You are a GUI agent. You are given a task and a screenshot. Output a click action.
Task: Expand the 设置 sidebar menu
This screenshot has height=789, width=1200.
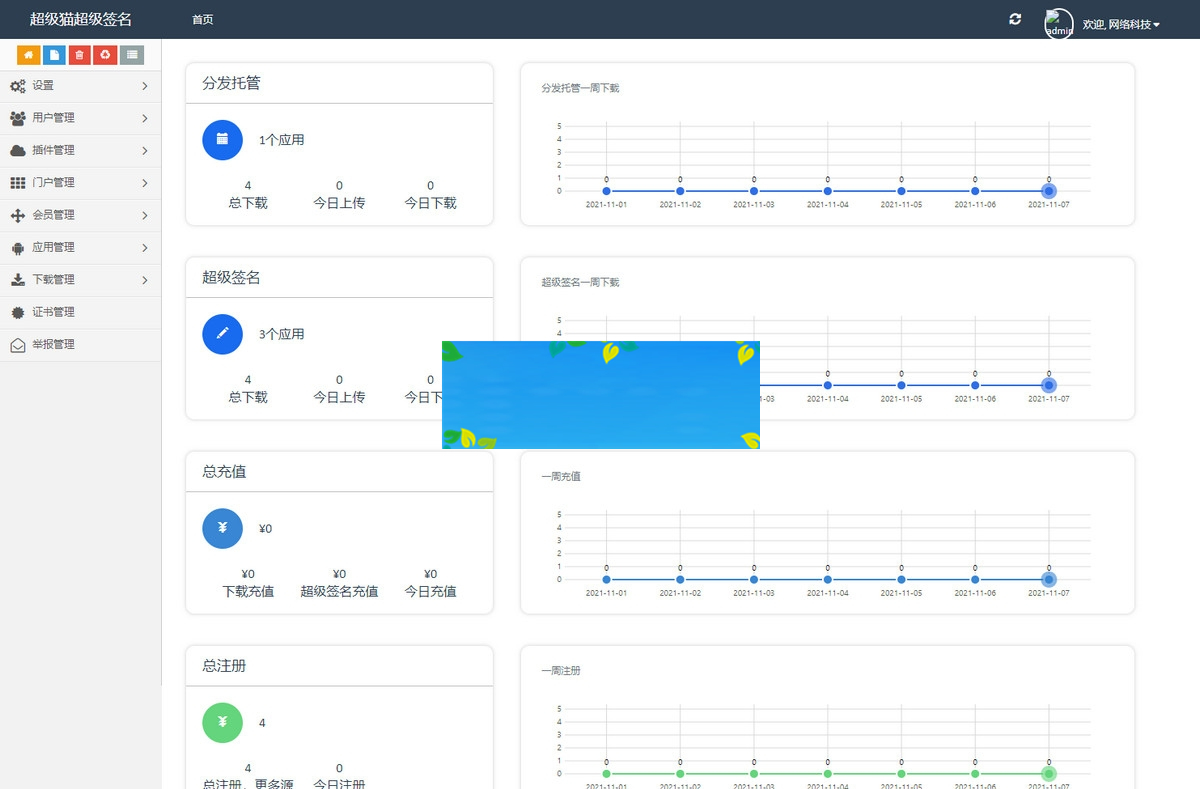(80, 86)
